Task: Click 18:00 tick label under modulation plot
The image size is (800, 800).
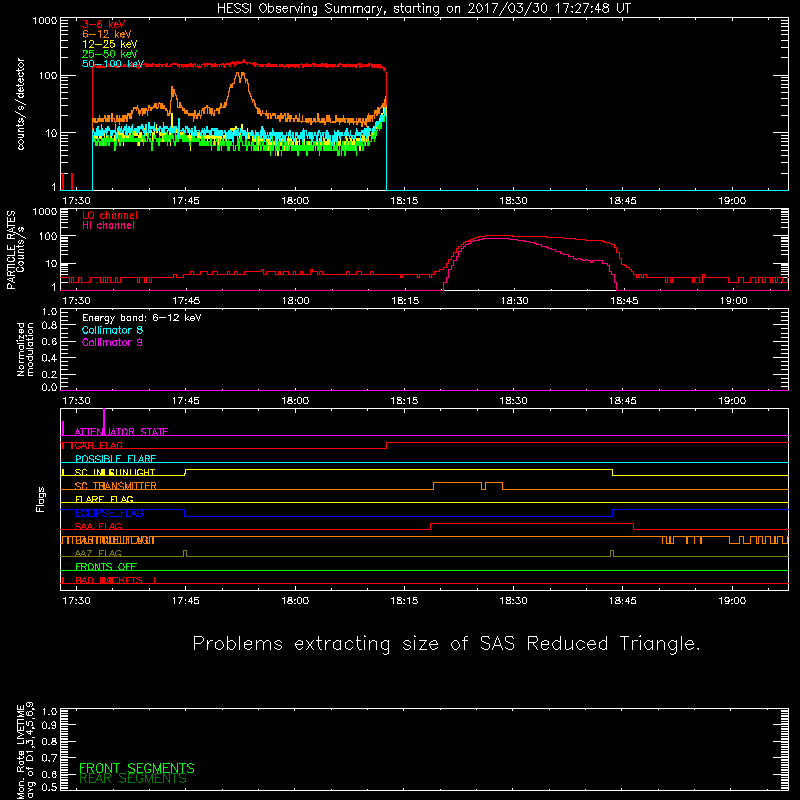Action: tap(295, 401)
